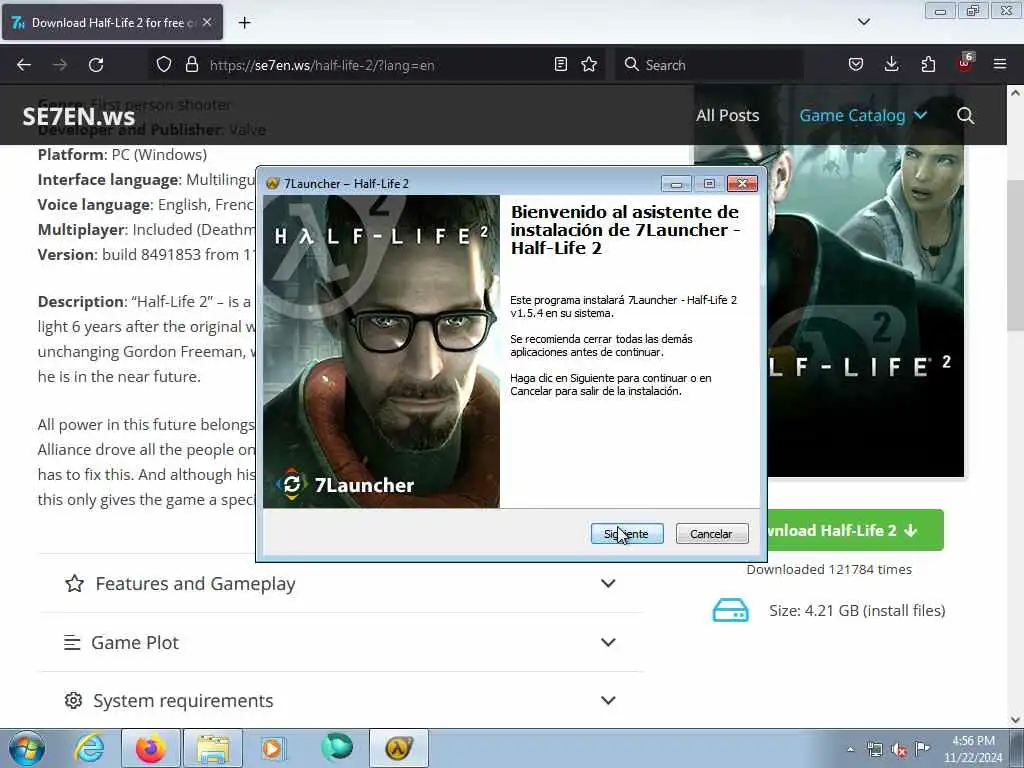This screenshot has width=1024, height=768.
Task: Expand the System requirements section
Action: click(340, 700)
